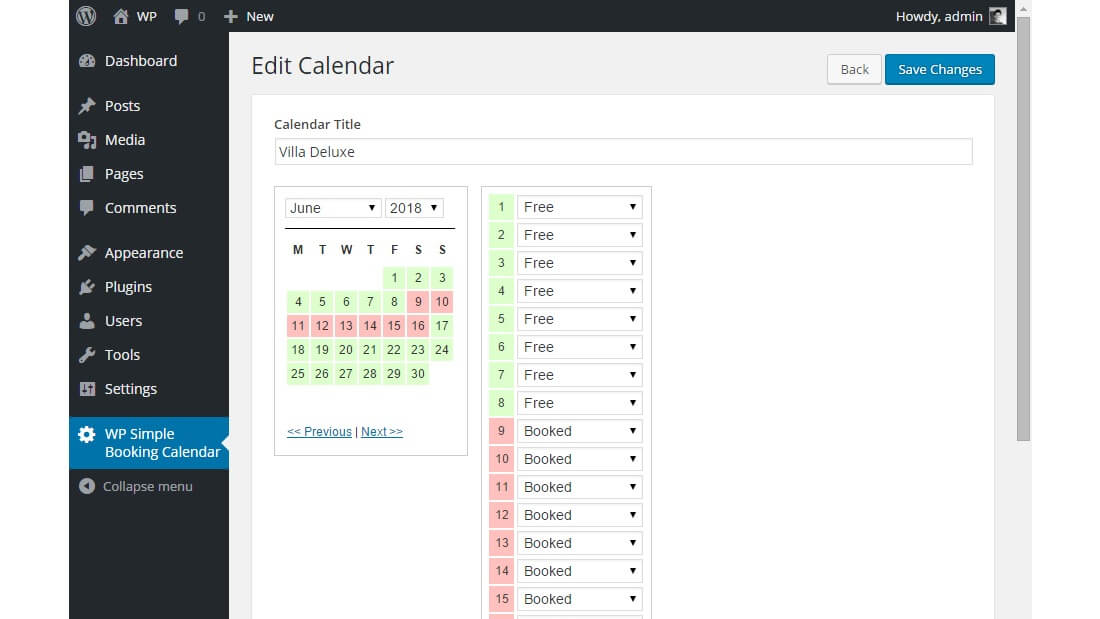Open the June month dropdown
Screen dimensions: 1100x619
click(x=333, y=208)
